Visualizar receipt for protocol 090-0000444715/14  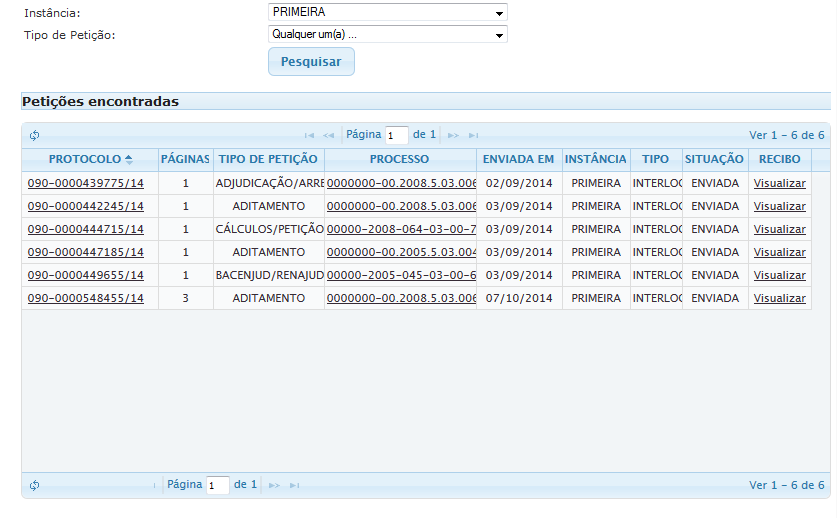pyautogui.click(x=779, y=229)
